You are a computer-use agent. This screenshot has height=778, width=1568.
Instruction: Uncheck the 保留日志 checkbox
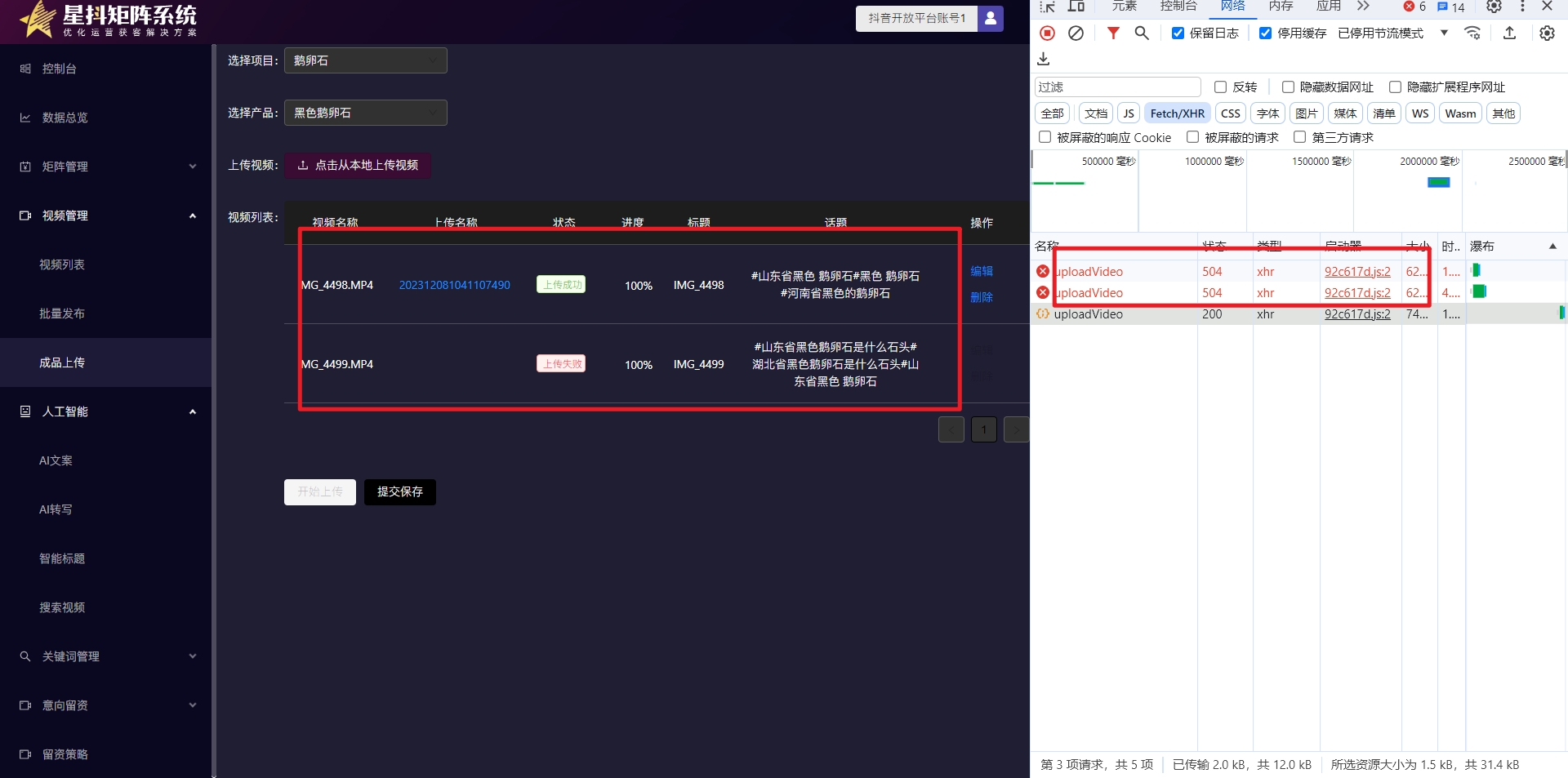1178,33
